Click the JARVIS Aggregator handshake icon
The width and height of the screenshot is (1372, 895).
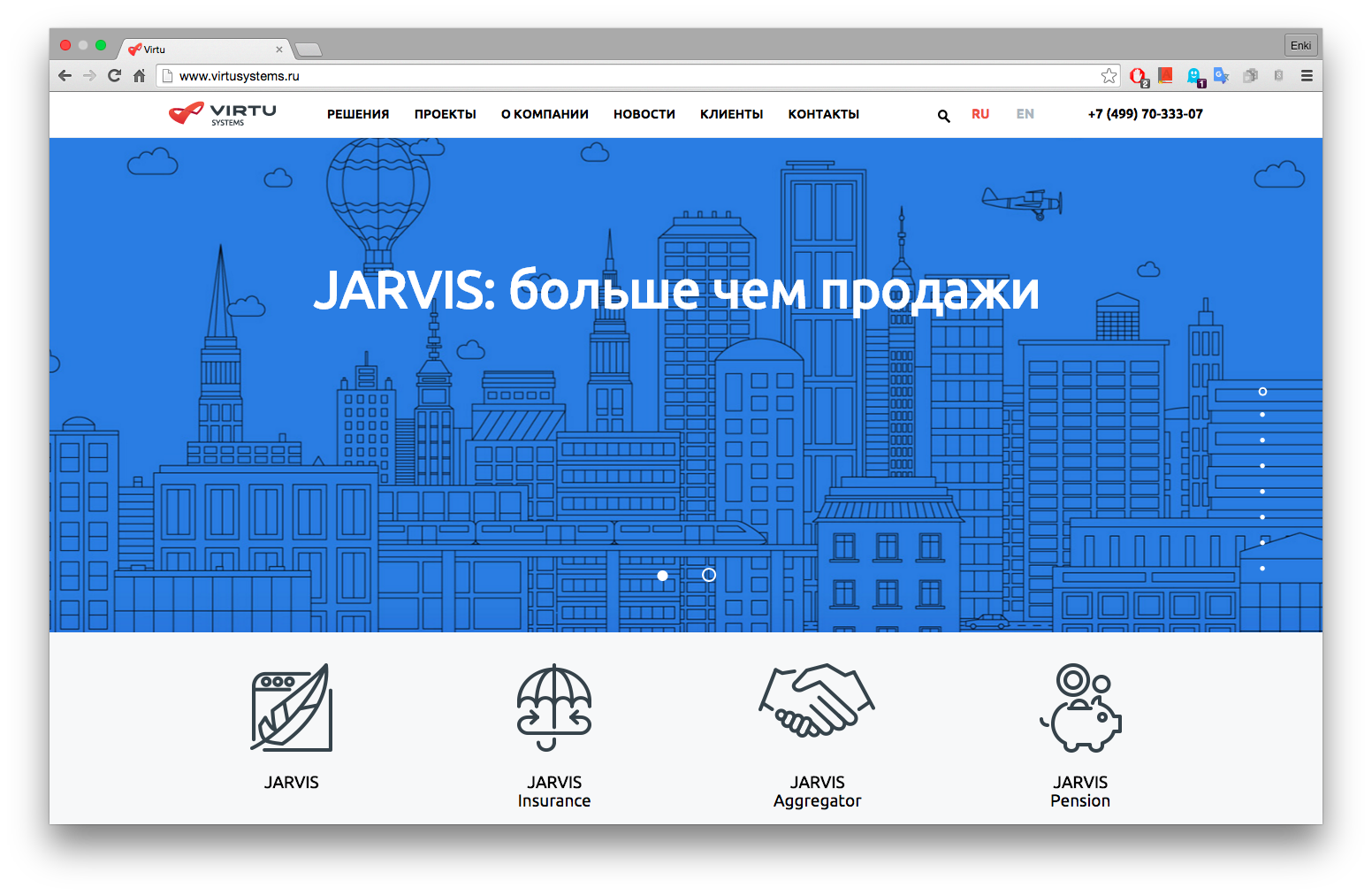coord(817,700)
